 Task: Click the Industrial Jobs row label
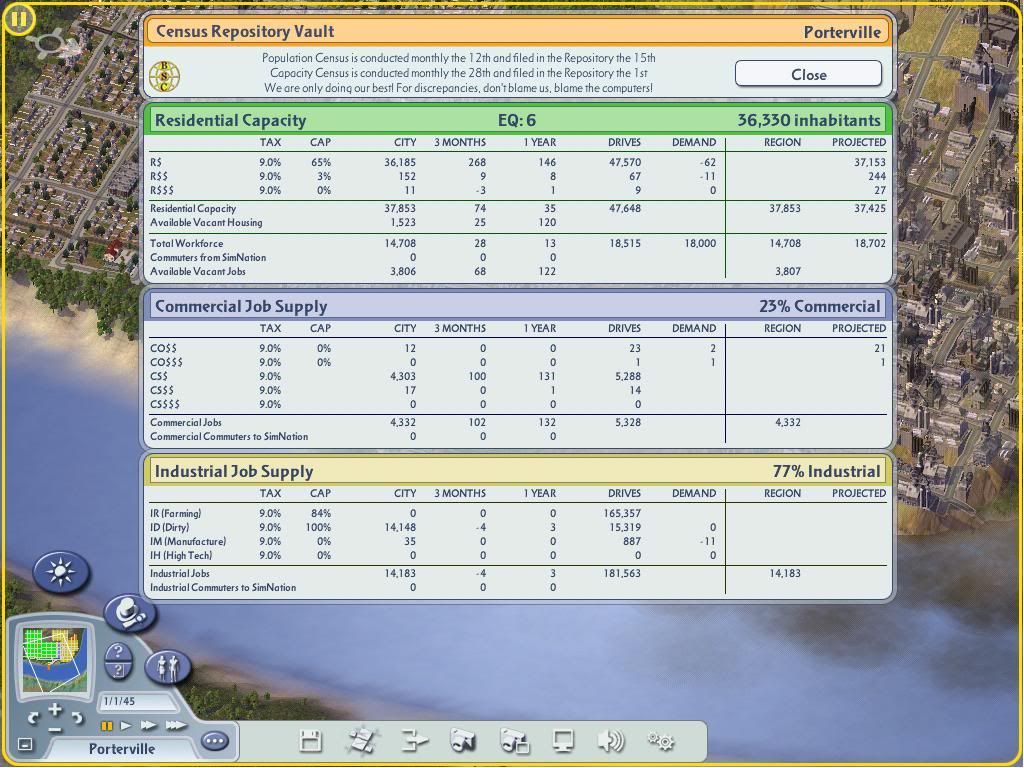tap(180, 573)
